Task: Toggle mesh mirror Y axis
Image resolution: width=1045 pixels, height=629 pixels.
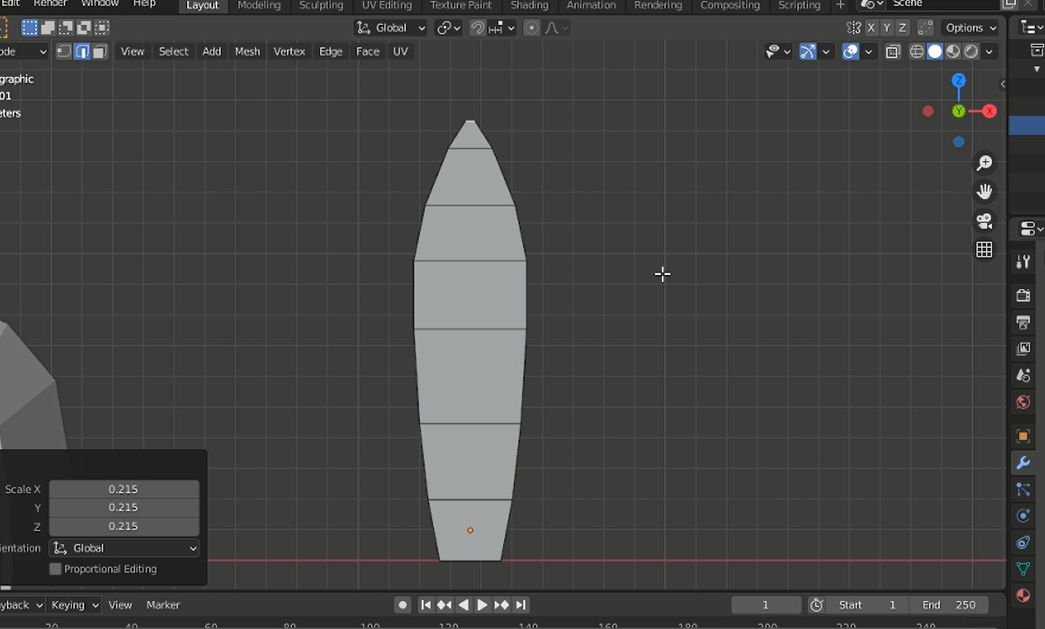Action: tap(886, 27)
